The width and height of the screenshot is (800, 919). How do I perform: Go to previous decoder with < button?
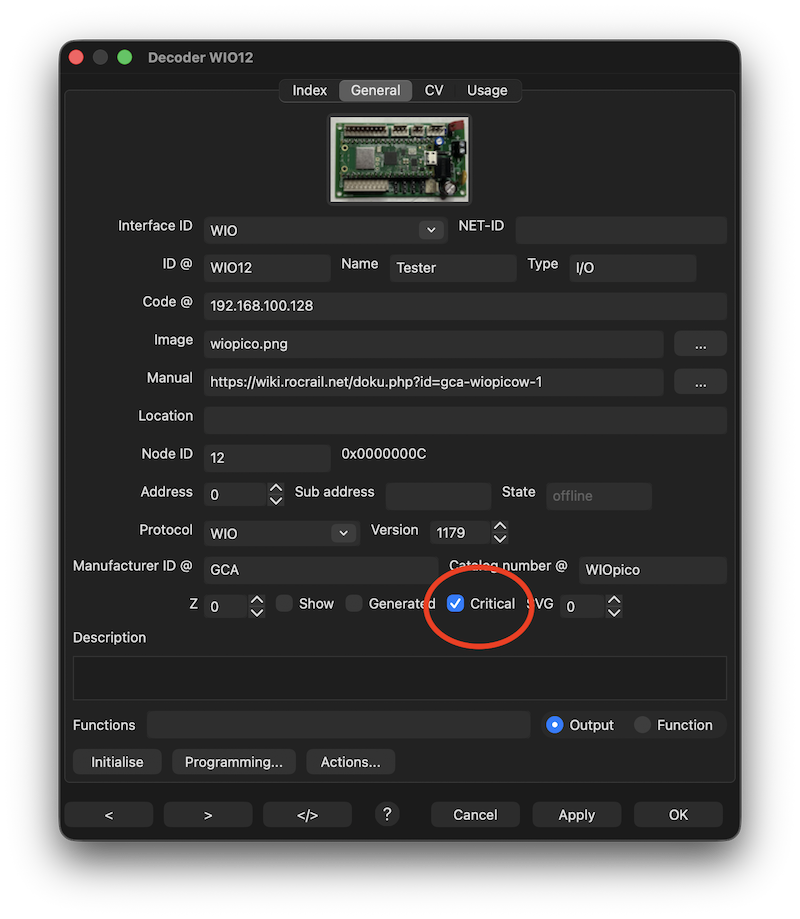pyautogui.click(x=109, y=815)
